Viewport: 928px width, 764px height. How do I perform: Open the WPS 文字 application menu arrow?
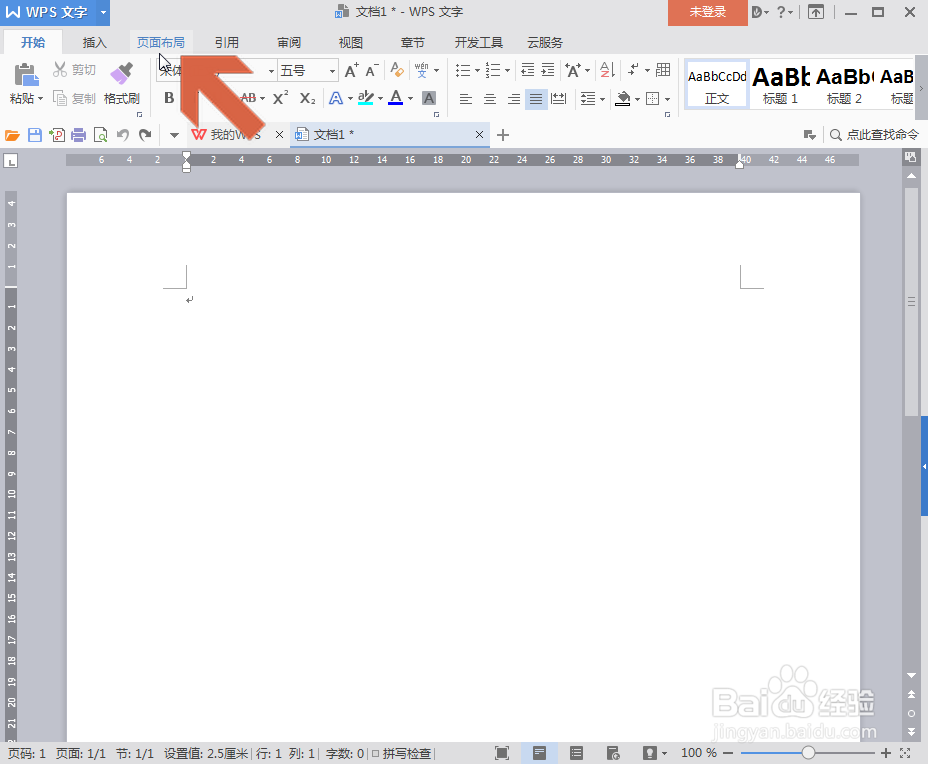[103, 12]
